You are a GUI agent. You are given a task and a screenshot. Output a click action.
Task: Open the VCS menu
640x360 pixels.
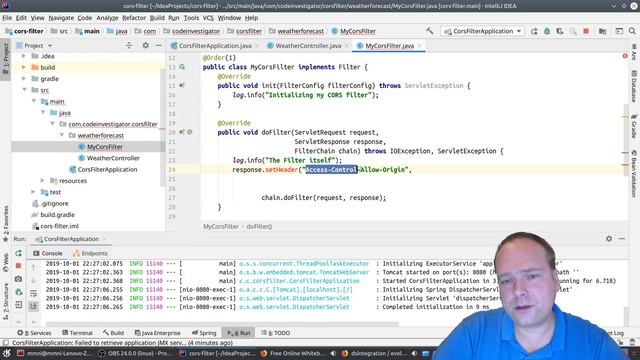[208, 18]
